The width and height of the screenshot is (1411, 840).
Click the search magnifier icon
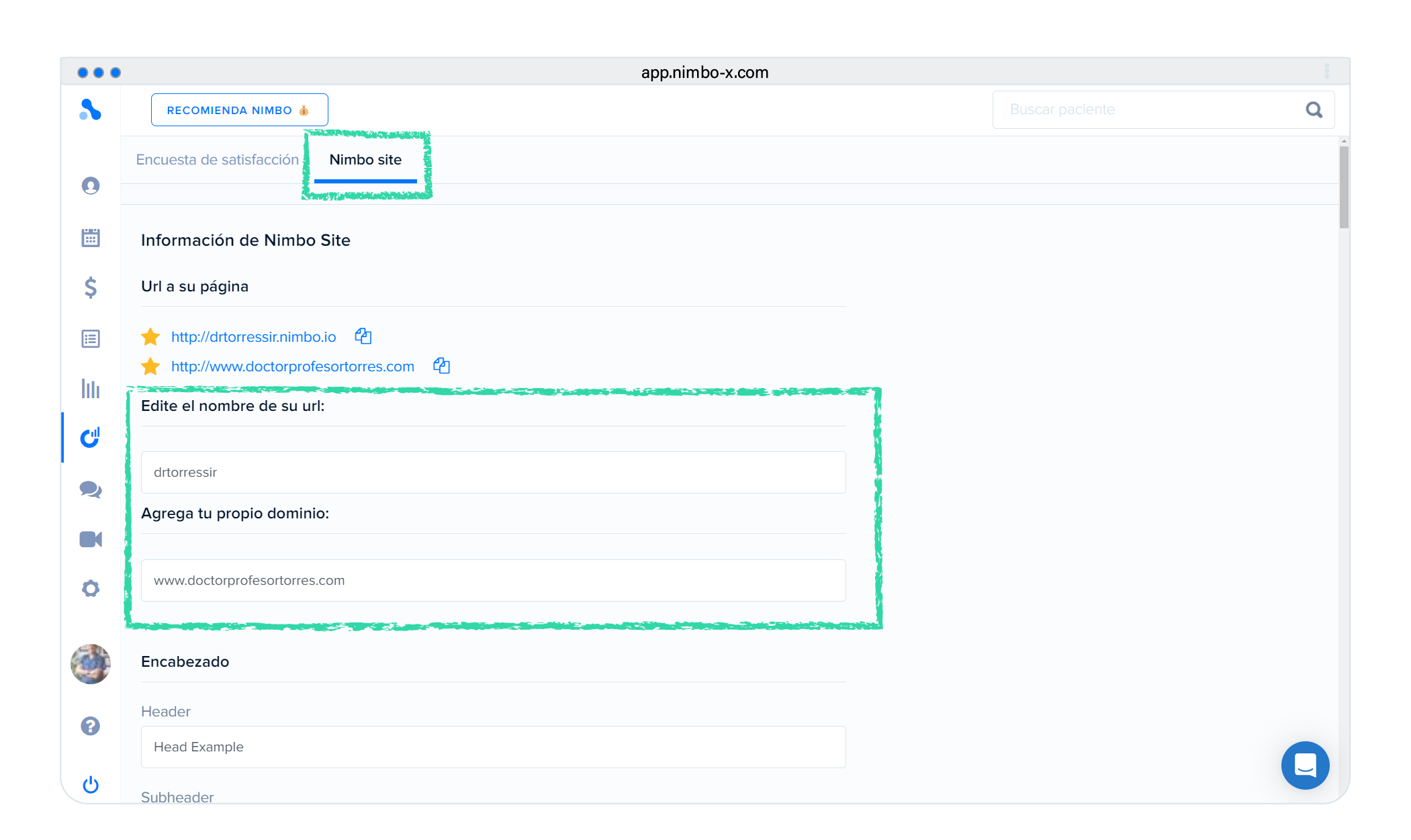point(1314,109)
